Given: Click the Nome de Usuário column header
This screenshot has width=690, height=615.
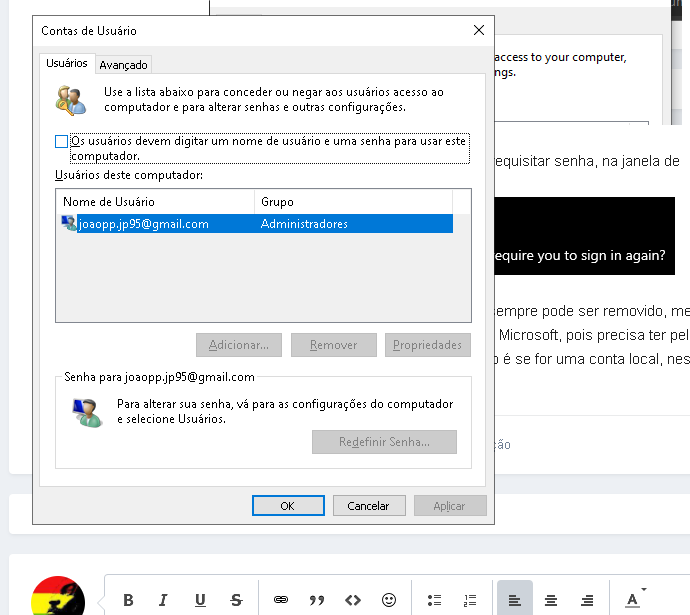Looking at the screenshot, I should [155, 202].
